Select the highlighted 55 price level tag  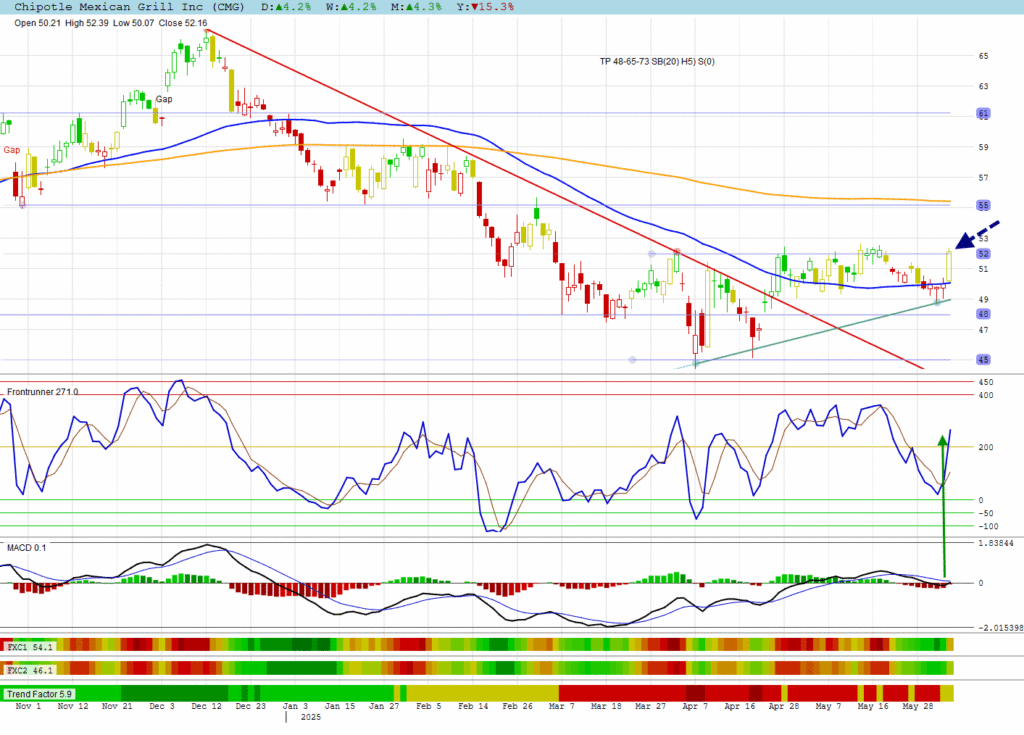(984, 206)
